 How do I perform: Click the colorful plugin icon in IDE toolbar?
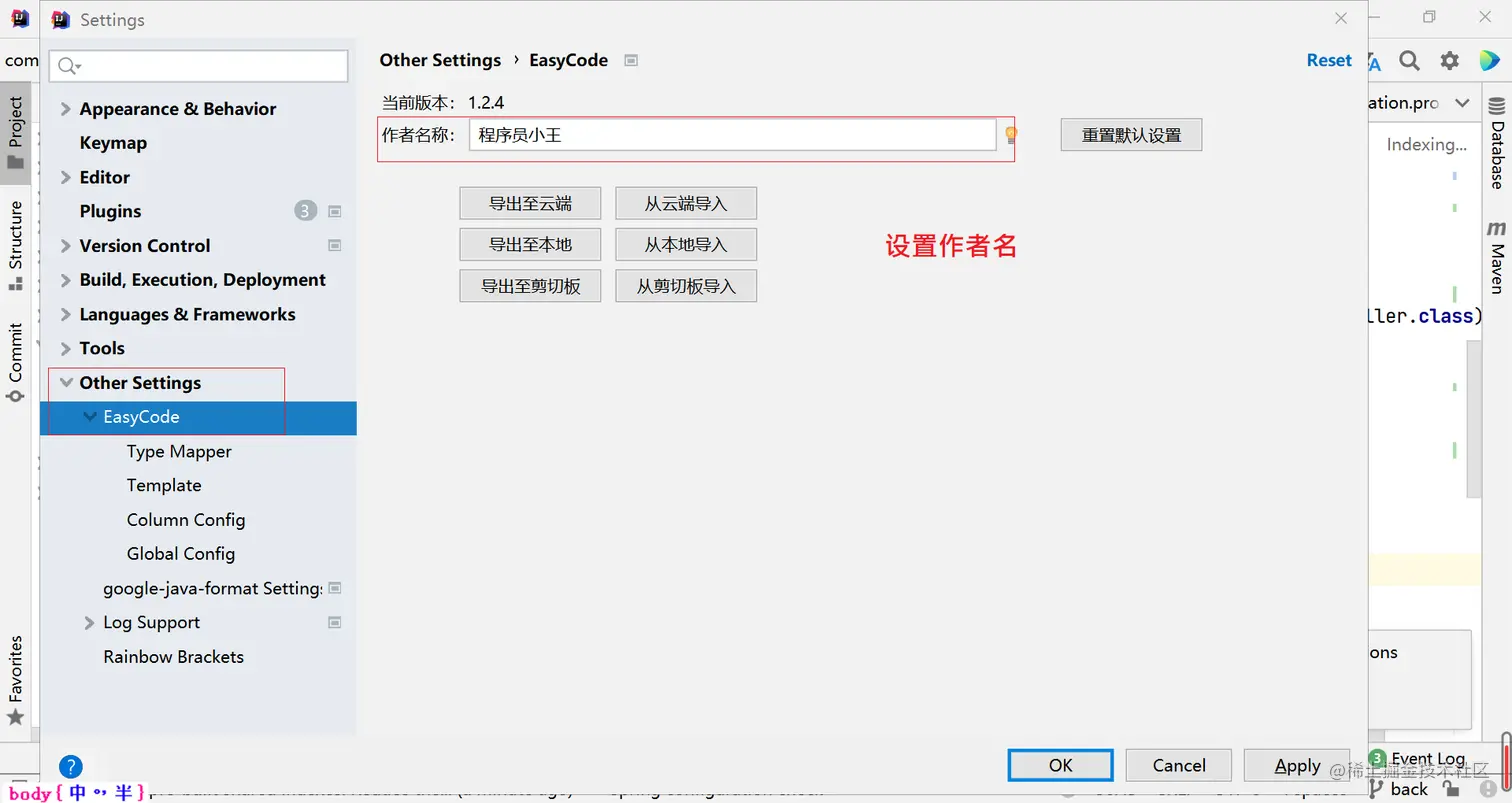[x=1489, y=61]
